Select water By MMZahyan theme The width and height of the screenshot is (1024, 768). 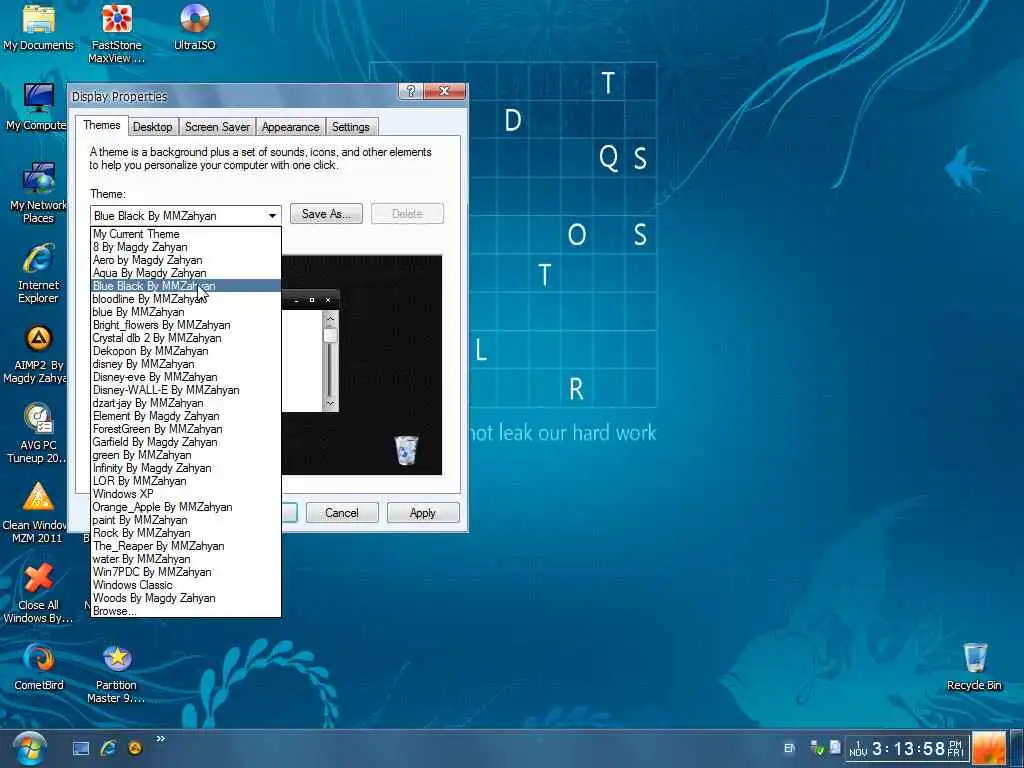185,559
